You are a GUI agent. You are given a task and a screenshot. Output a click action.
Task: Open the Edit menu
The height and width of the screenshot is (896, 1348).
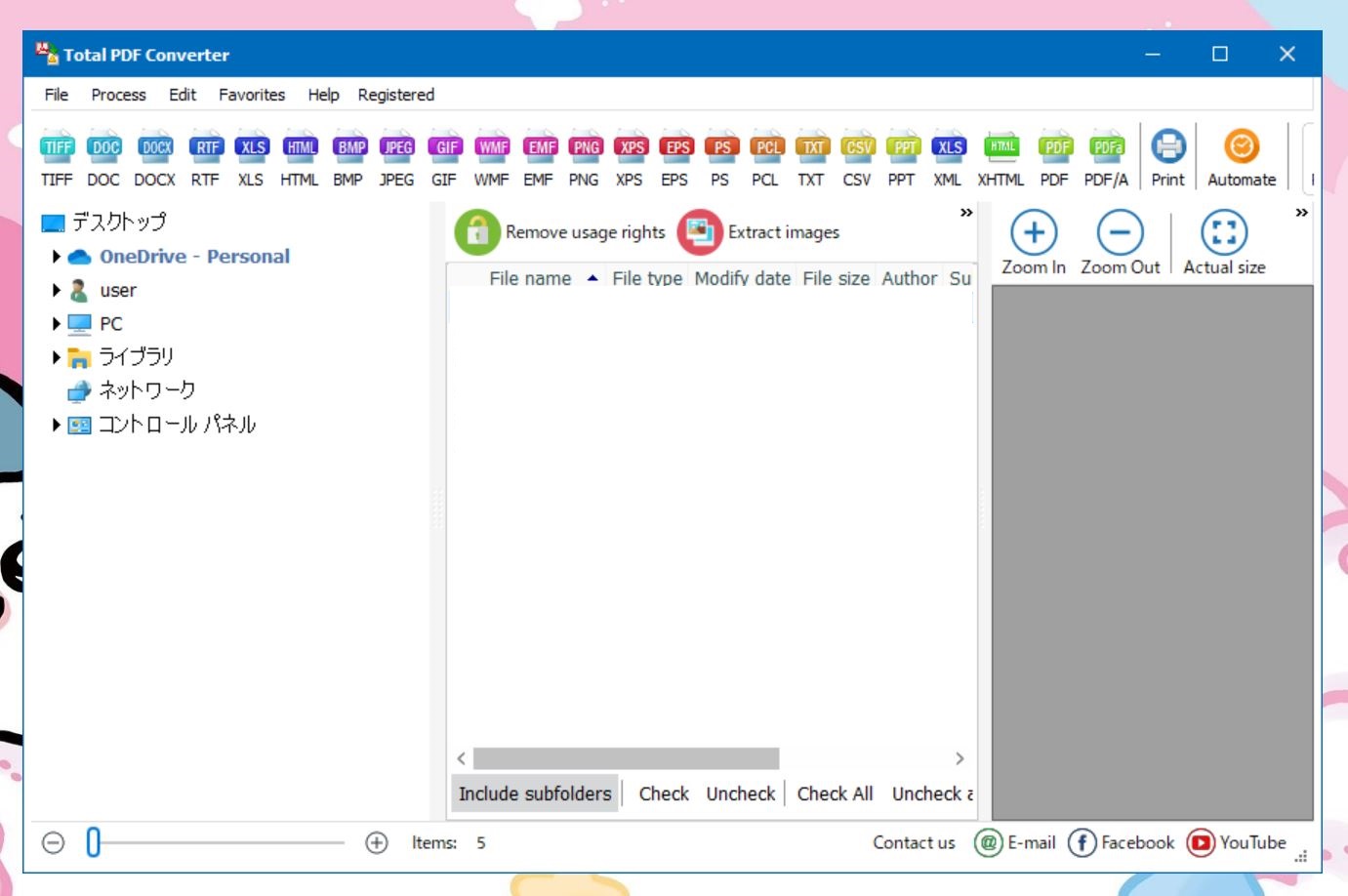pyautogui.click(x=183, y=95)
